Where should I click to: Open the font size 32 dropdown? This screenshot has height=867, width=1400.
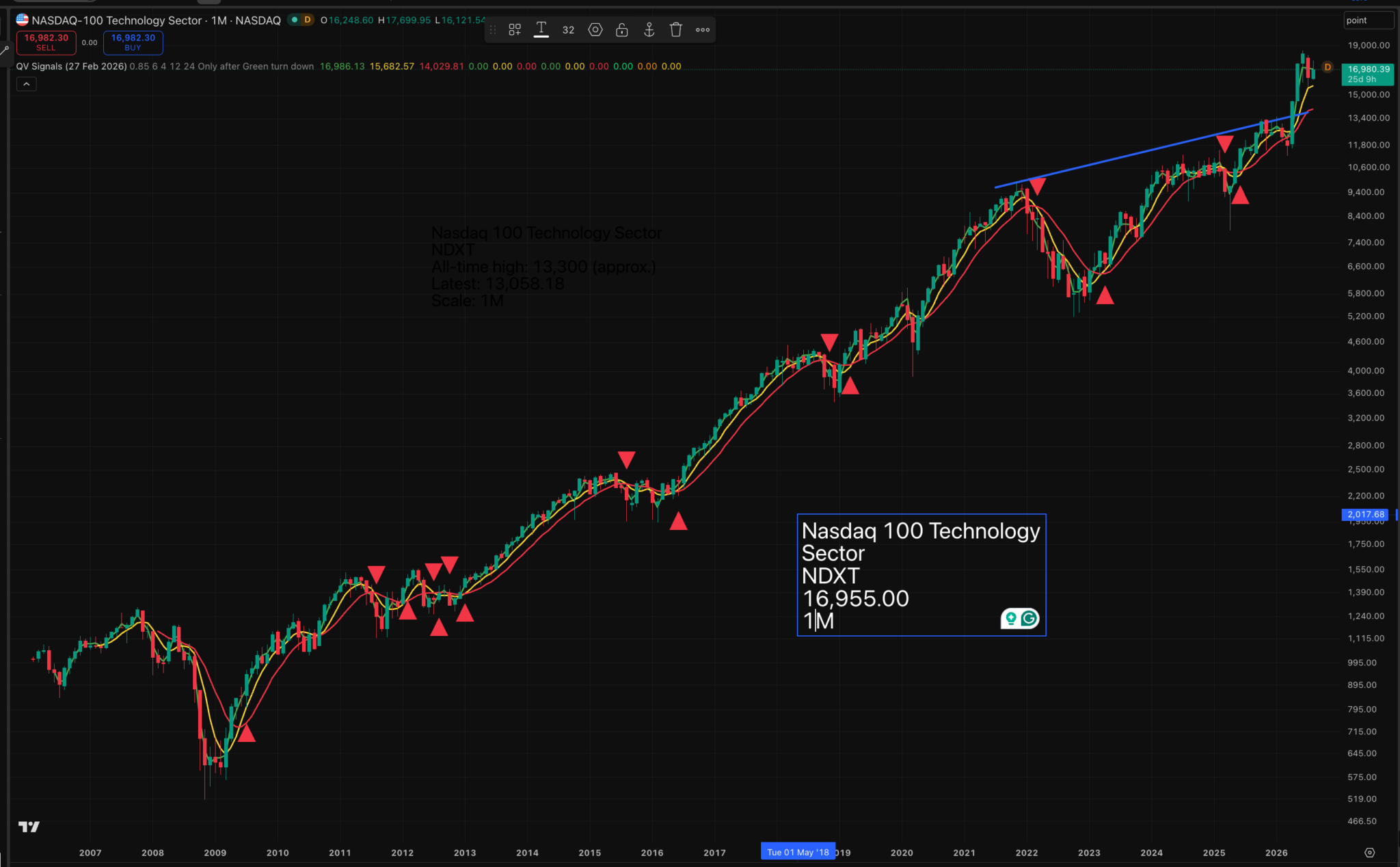(568, 30)
